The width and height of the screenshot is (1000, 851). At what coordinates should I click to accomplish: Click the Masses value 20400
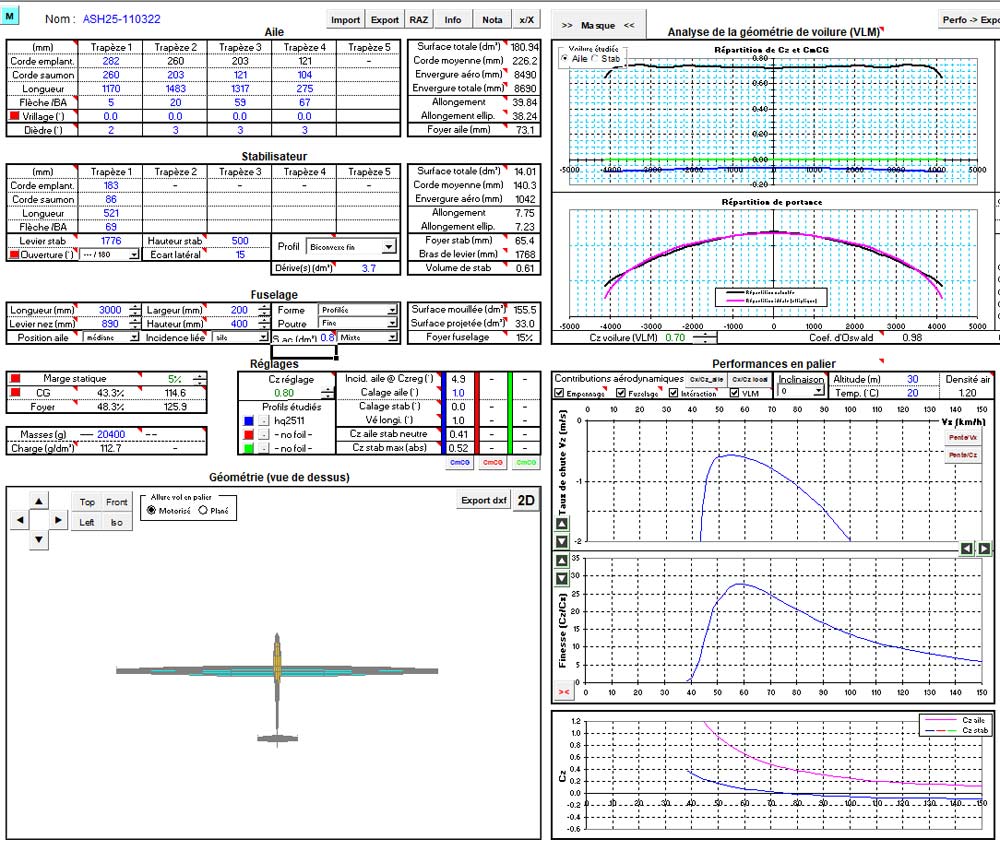pyautogui.click(x=111, y=434)
